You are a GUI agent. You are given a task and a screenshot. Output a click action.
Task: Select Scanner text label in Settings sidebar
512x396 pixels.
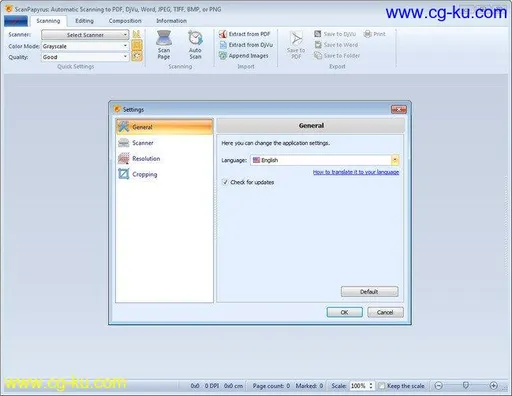pos(143,143)
